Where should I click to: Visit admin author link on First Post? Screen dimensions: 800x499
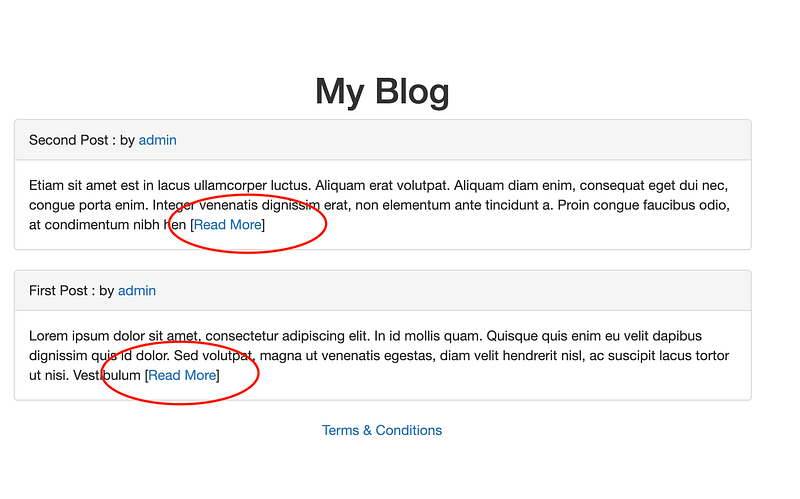pos(137,291)
